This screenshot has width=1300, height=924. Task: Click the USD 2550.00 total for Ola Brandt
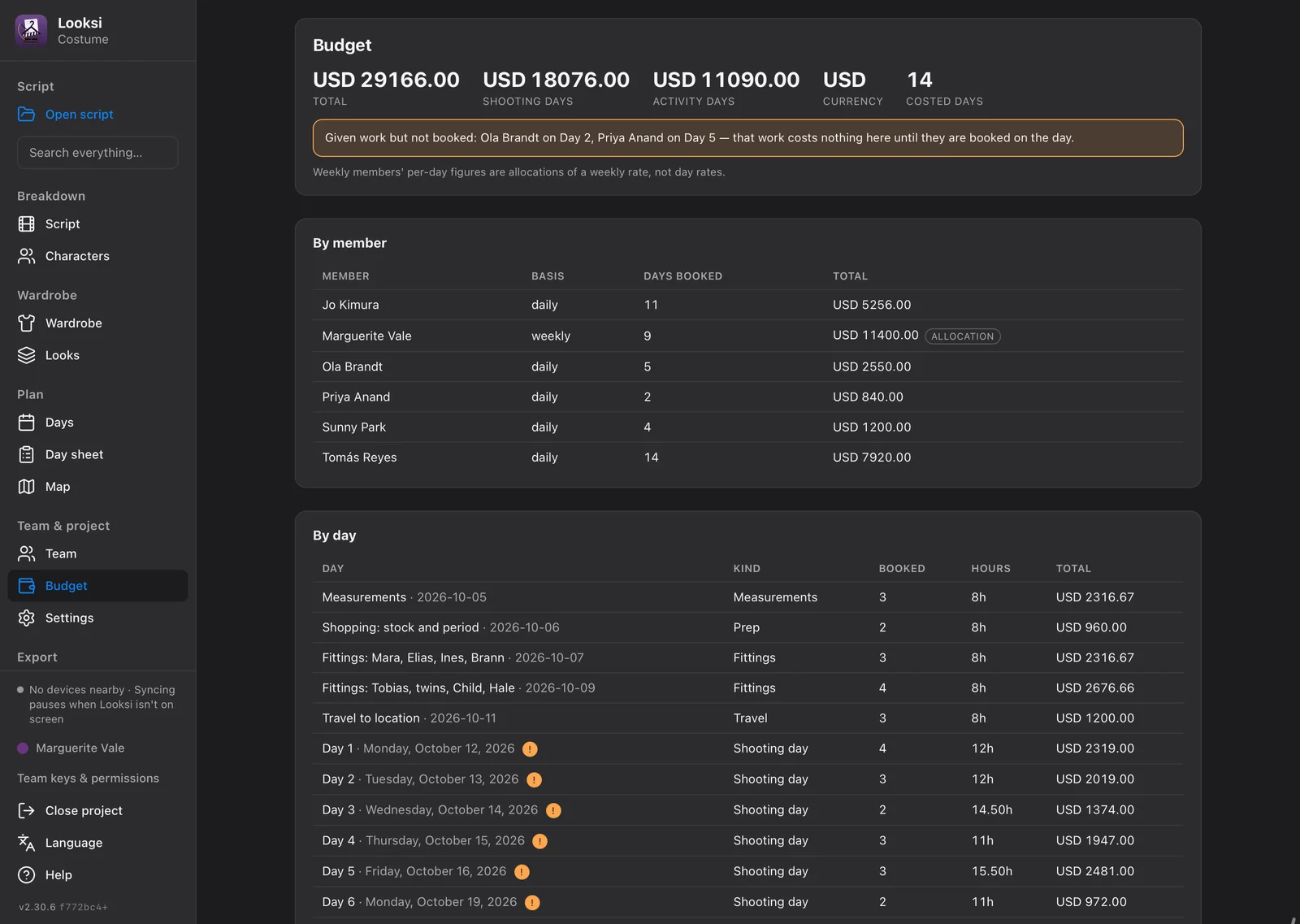point(872,367)
